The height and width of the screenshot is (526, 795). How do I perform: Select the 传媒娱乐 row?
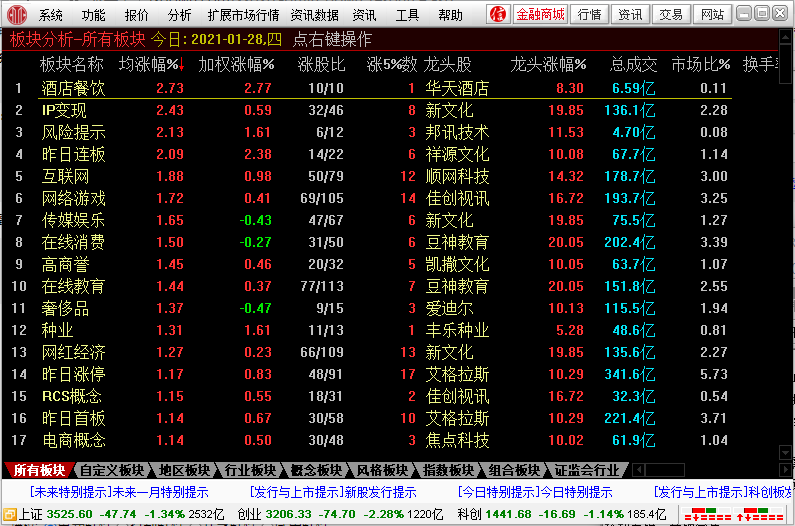click(x=370, y=220)
